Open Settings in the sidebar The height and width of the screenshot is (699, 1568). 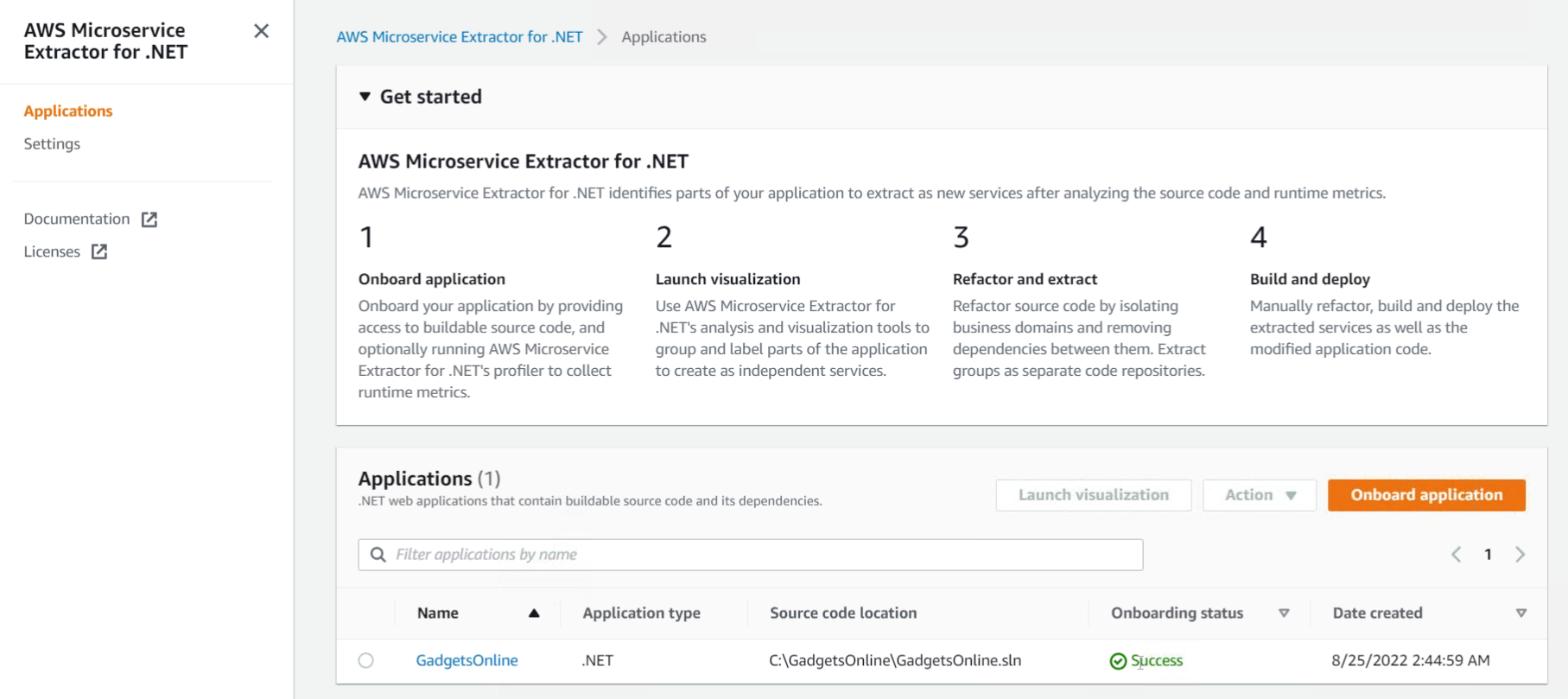52,143
